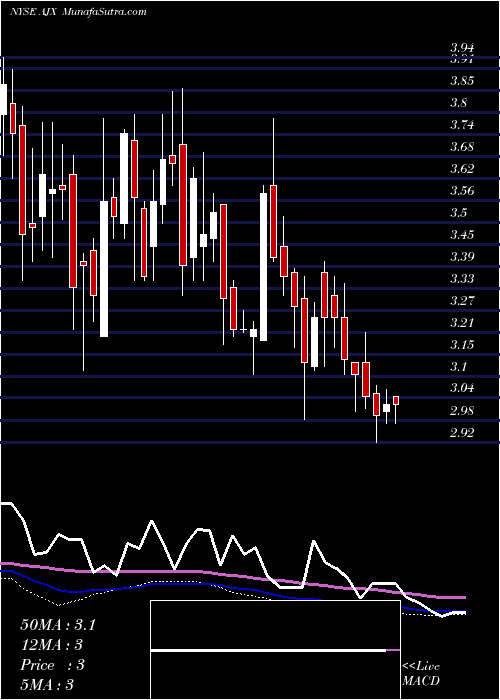
Task: Click the 3.8 price axis label
Action: point(458,103)
